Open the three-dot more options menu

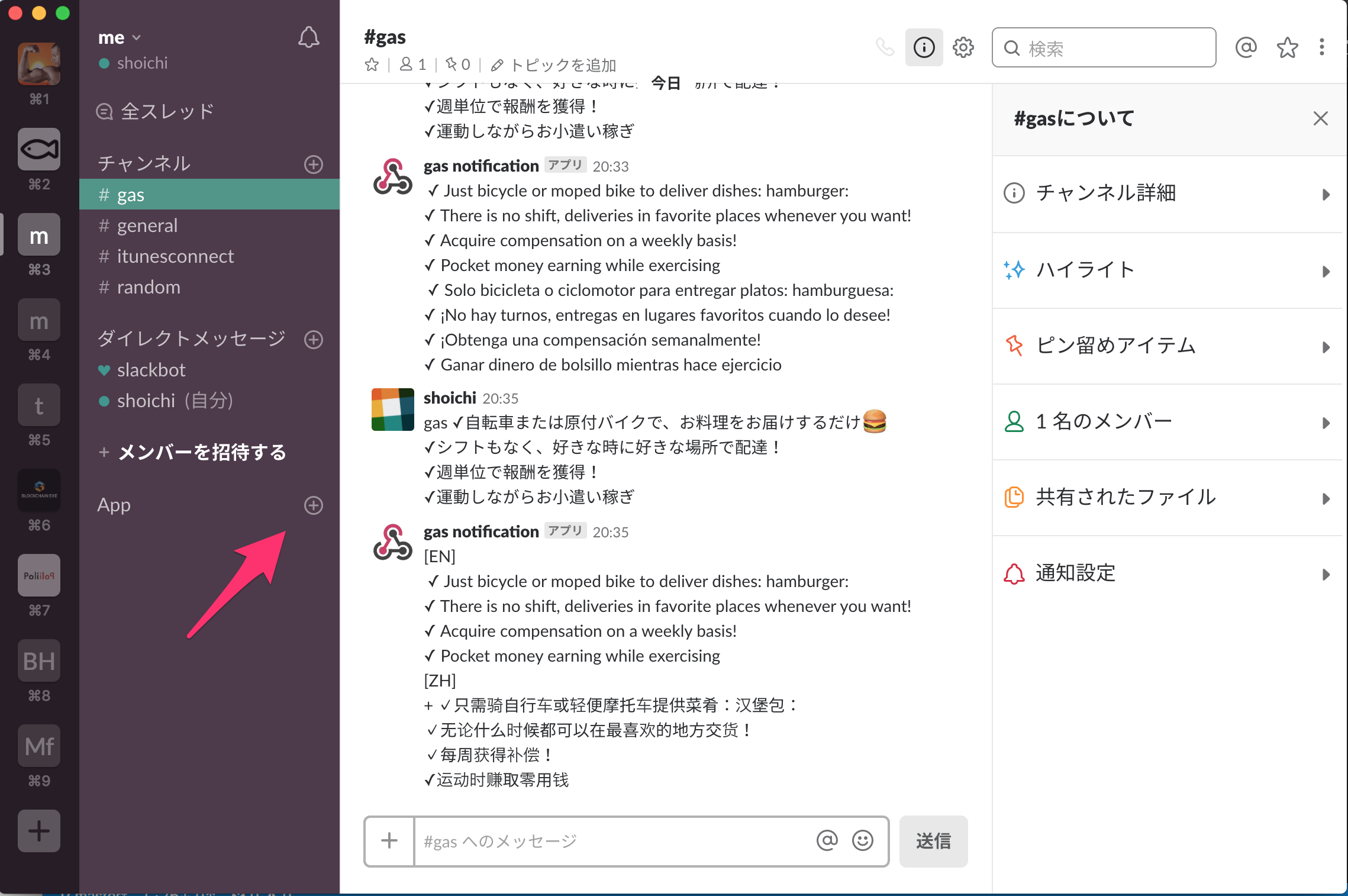(x=1321, y=47)
